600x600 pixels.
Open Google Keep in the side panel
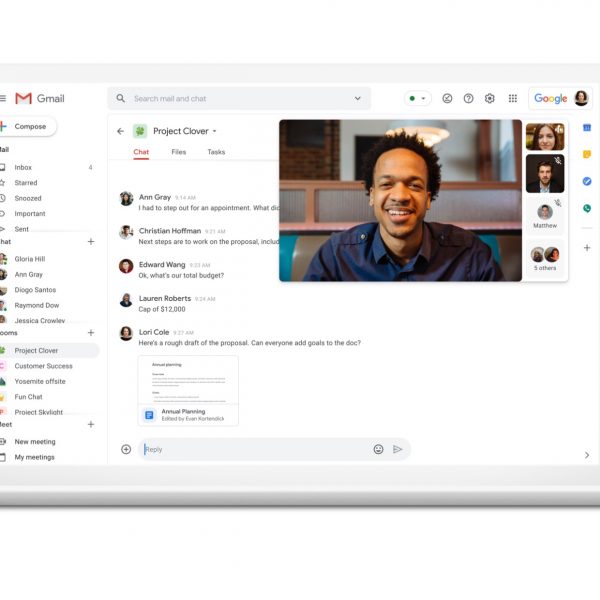point(587,155)
